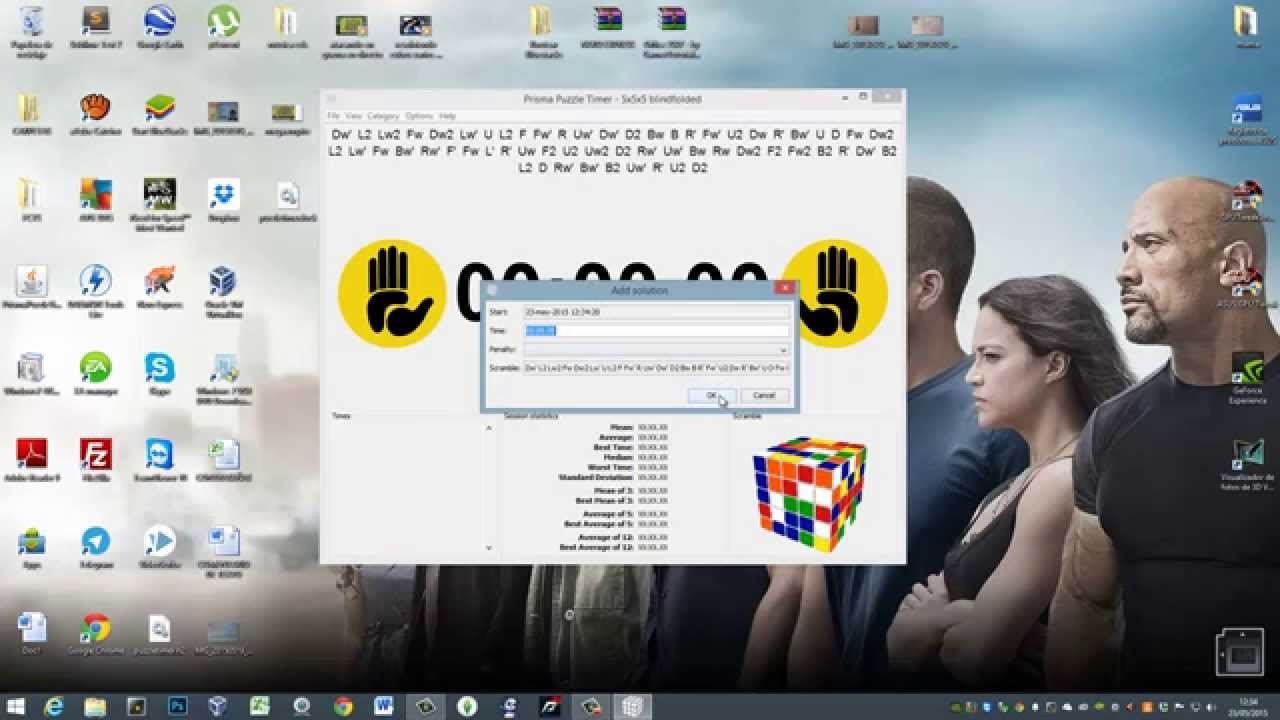Close the Add solution dialog

[784, 289]
